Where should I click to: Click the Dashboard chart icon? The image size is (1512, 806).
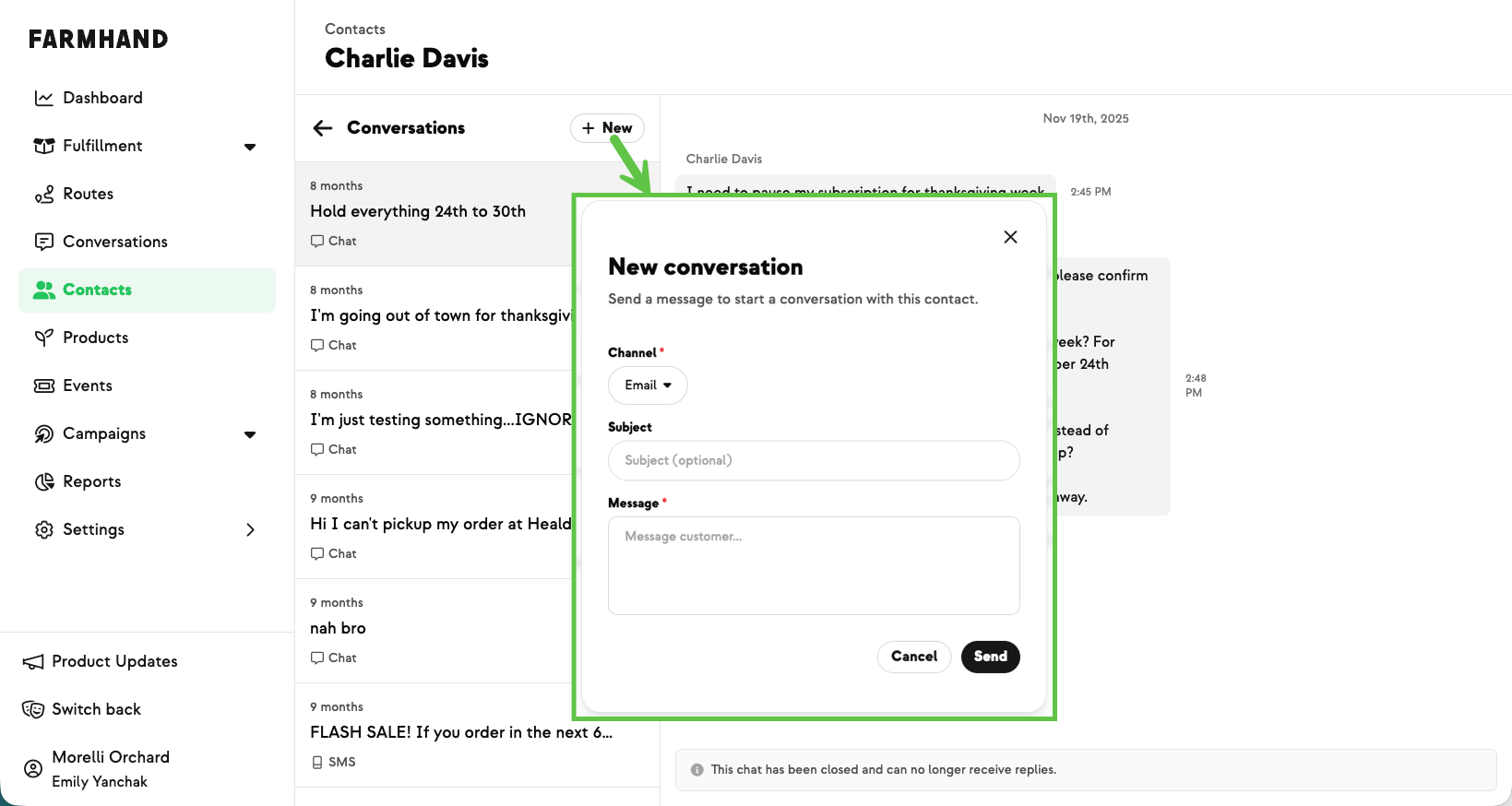(x=43, y=98)
